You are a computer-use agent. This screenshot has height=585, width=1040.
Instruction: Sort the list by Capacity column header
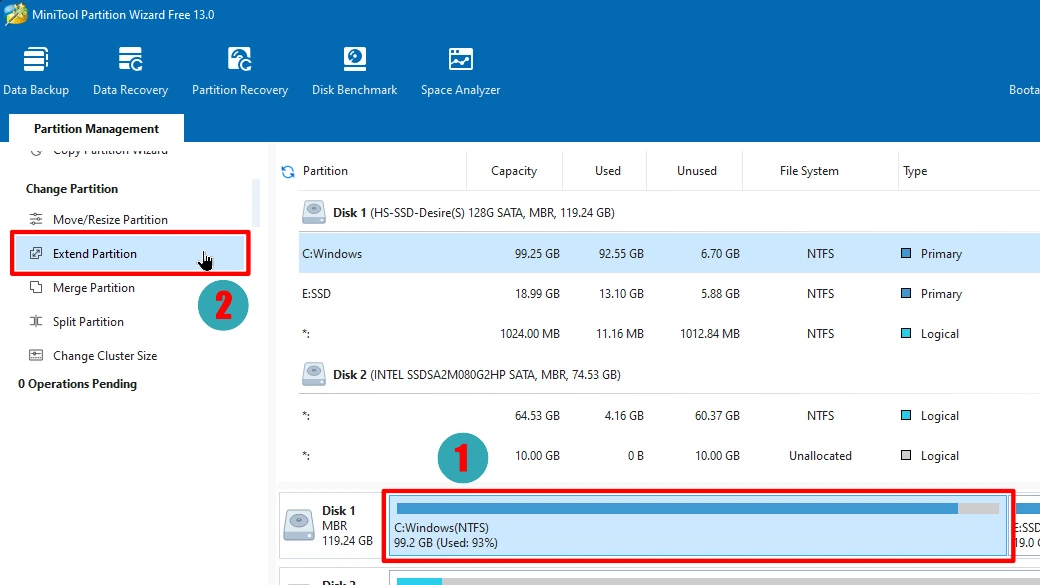(x=514, y=171)
